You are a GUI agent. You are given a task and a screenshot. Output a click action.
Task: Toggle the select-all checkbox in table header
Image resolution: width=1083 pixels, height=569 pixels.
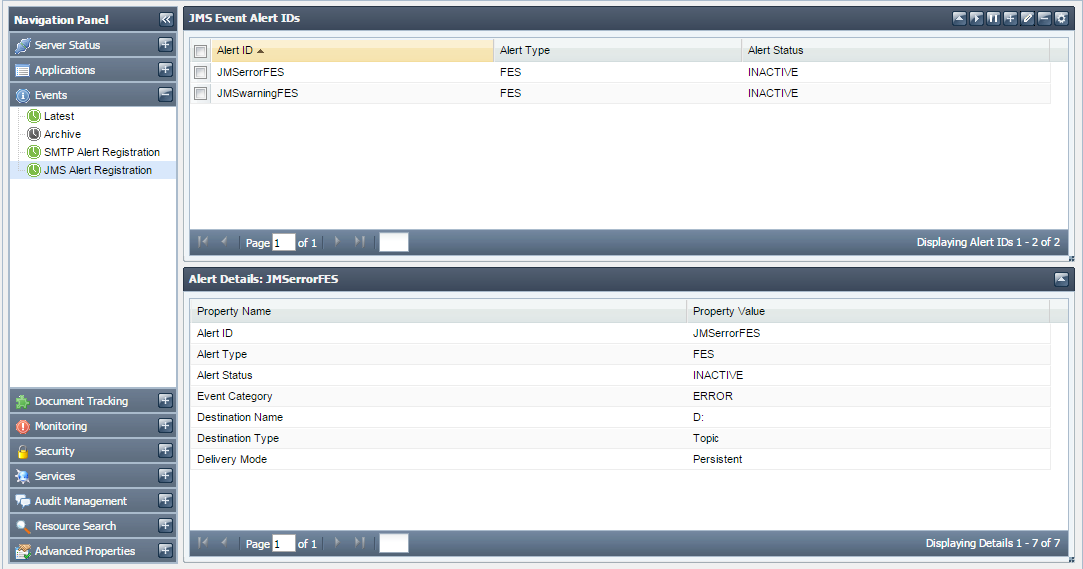pyautogui.click(x=200, y=51)
